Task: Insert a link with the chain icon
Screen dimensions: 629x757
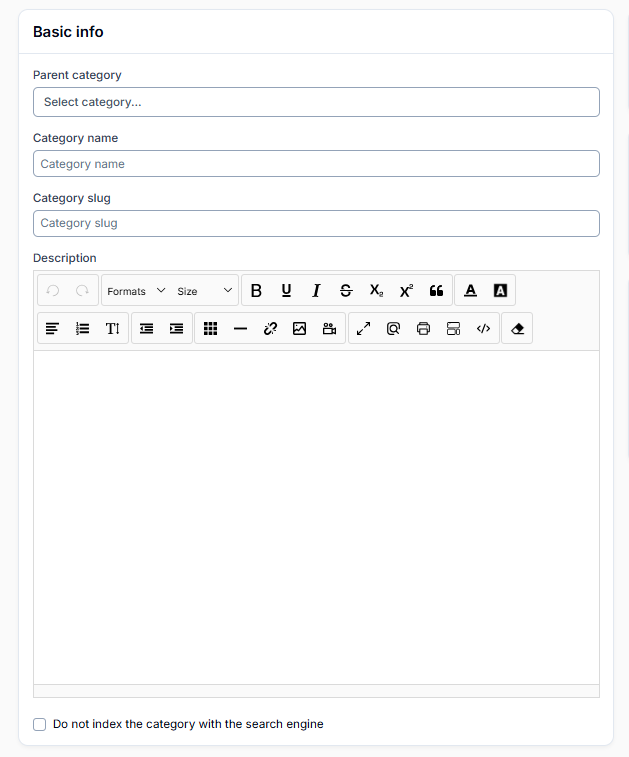Action: pyautogui.click(x=270, y=328)
